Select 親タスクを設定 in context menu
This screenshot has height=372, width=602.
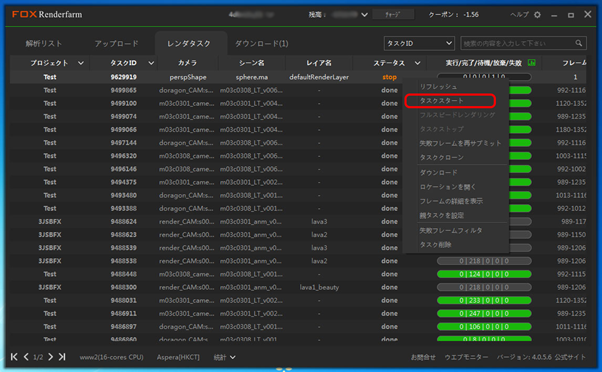(442, 215)
